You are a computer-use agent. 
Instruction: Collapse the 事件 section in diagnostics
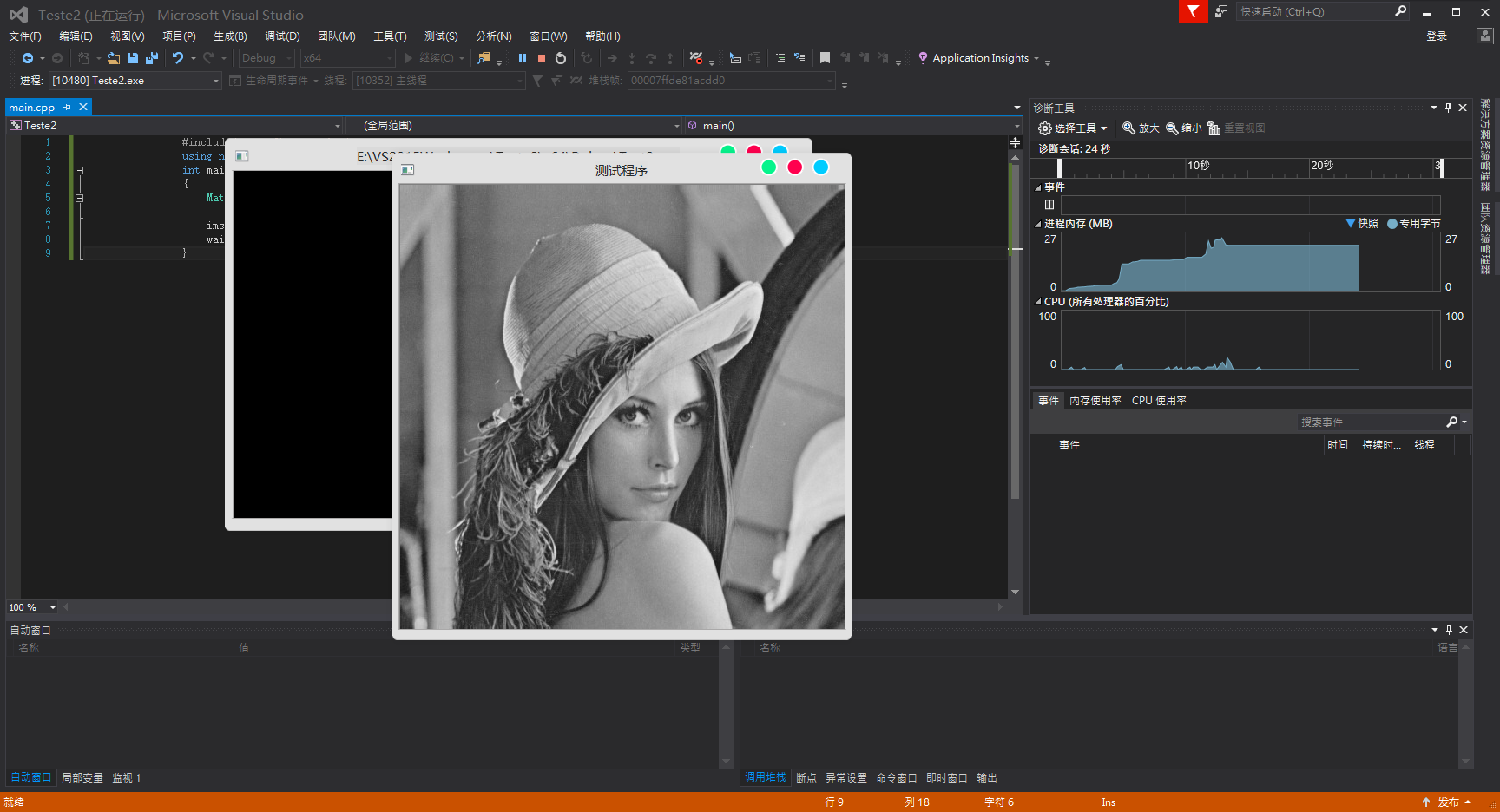tap(1038, 187)
